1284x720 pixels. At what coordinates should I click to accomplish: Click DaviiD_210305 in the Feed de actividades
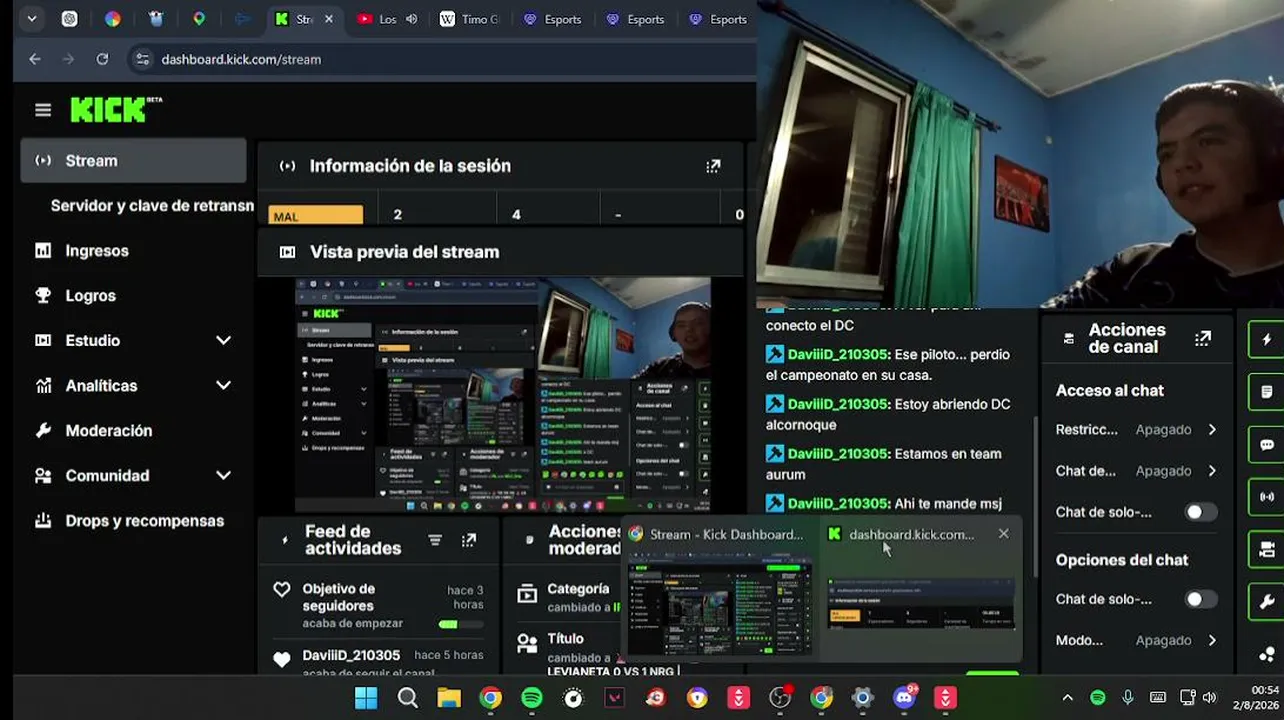tap(351, 655)
